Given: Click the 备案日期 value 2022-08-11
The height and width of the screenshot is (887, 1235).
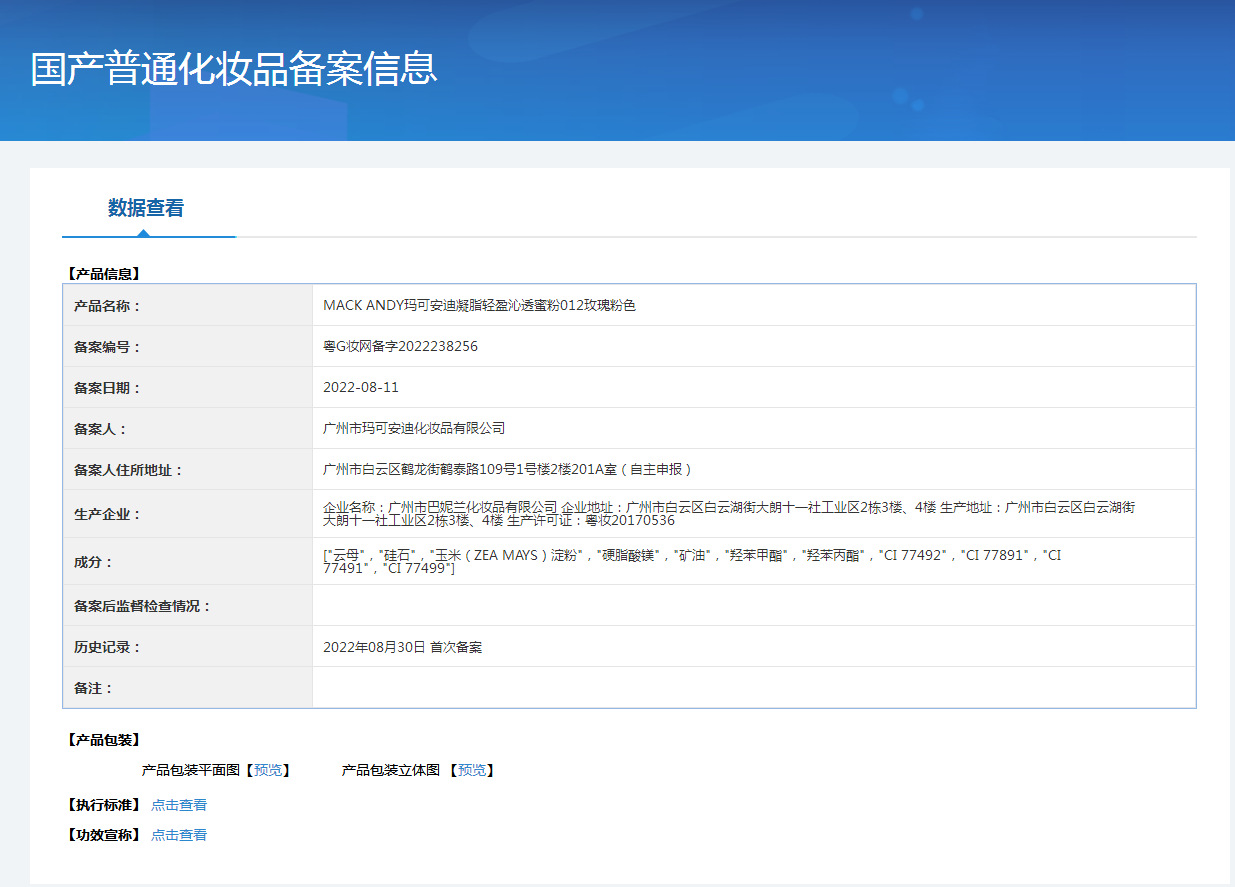Looking at the screenshot, I should (361, 388).
